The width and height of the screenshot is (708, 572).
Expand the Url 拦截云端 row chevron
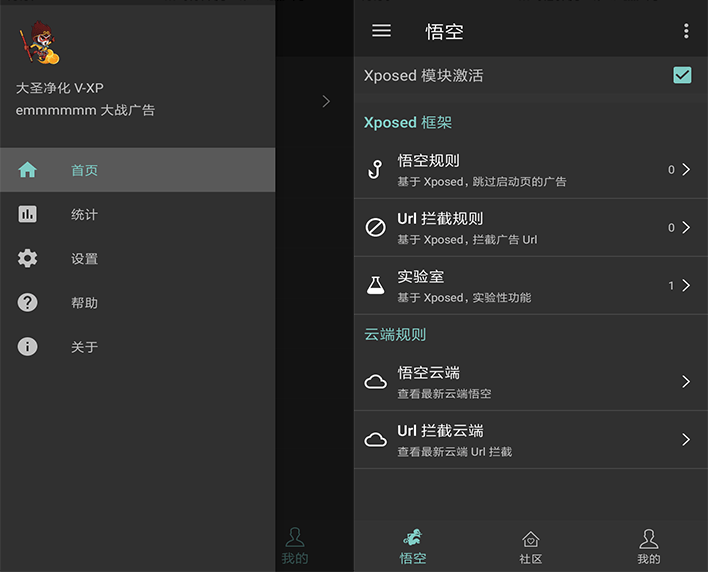686,439
